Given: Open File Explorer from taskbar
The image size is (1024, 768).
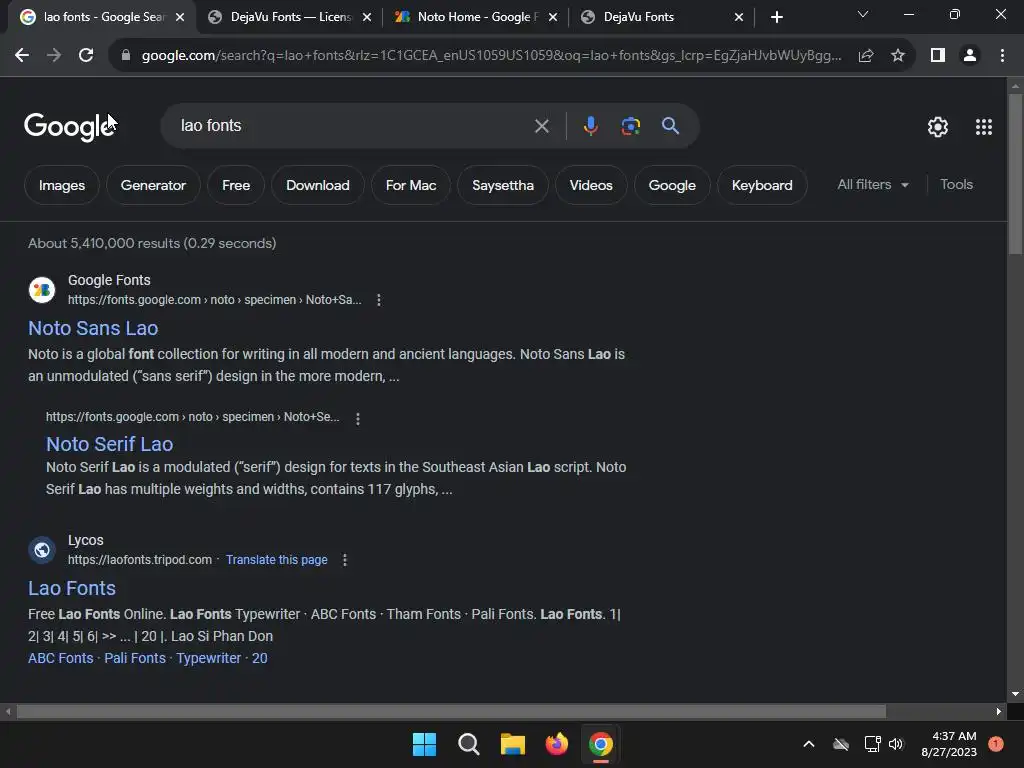Looking at the screenshot, I should tap(513, 744).
